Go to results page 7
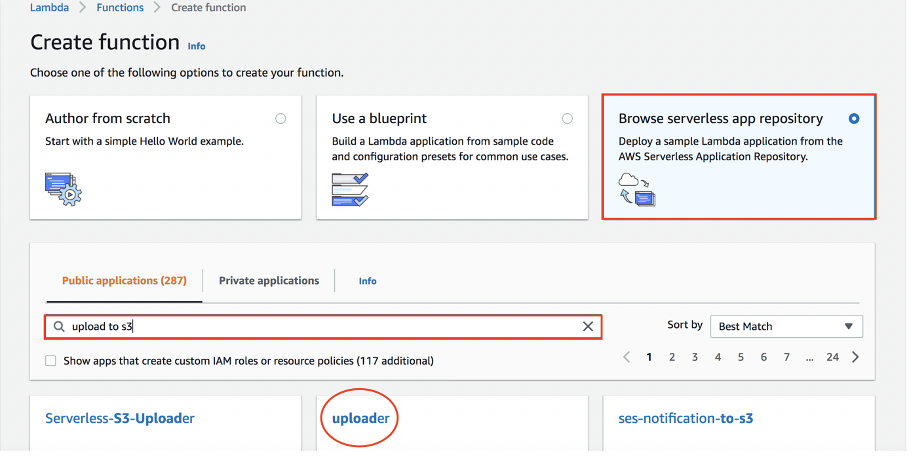Image resolution: width=912 pixels, height=464 pixels. (x=786, y=357)
